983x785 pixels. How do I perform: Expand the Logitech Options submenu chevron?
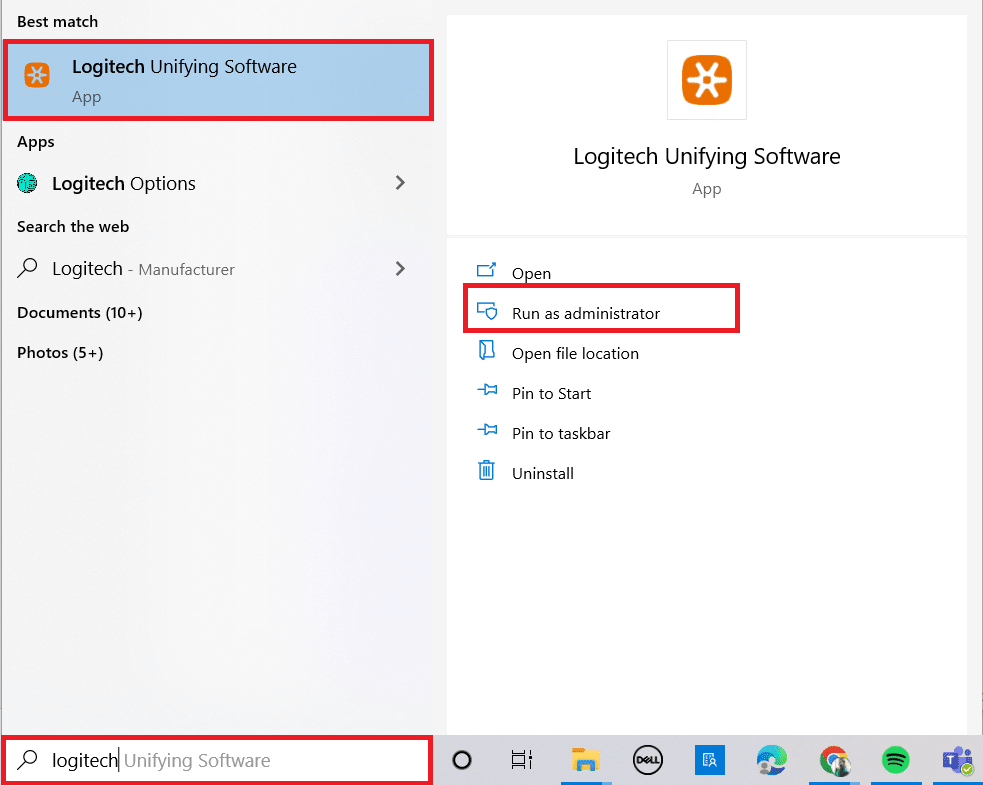point(400,182)
